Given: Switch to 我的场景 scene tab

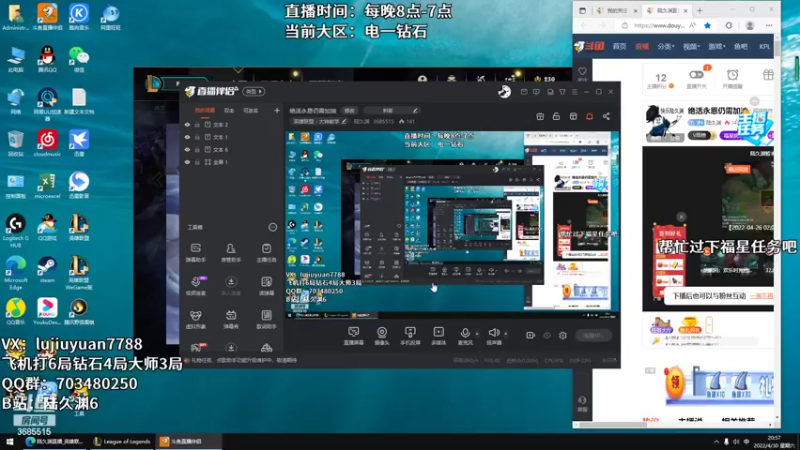Looking at the screenshot, I should click(205, 111).
